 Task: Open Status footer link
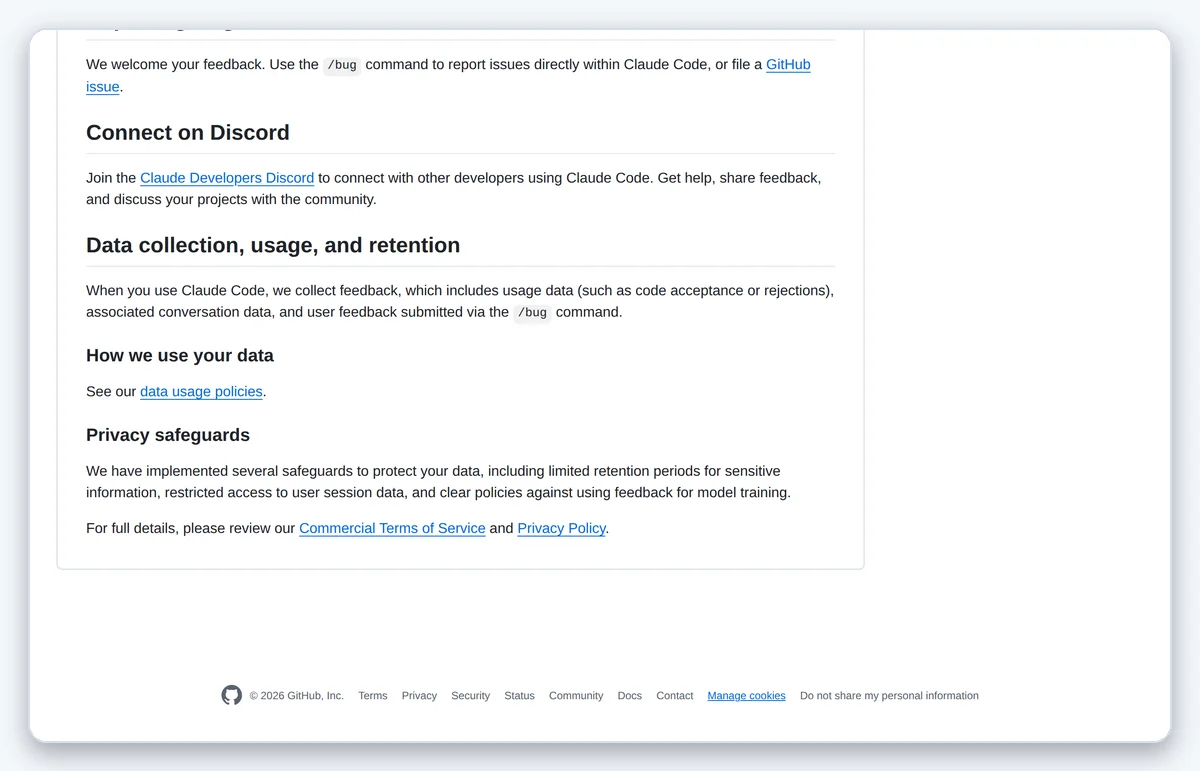519,696
